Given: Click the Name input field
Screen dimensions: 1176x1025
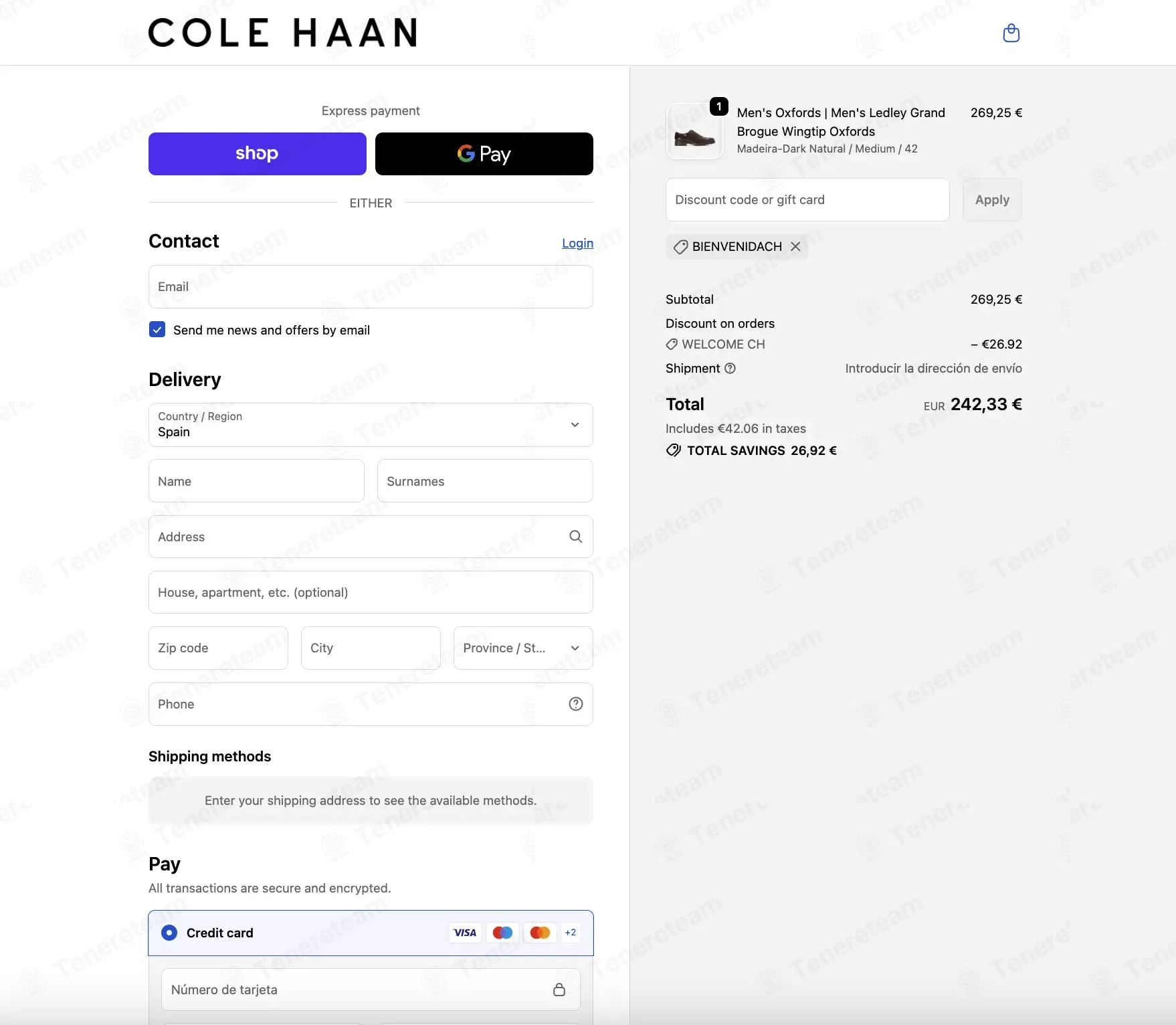Looking at the screenshot, I should [x=256, y=481].
